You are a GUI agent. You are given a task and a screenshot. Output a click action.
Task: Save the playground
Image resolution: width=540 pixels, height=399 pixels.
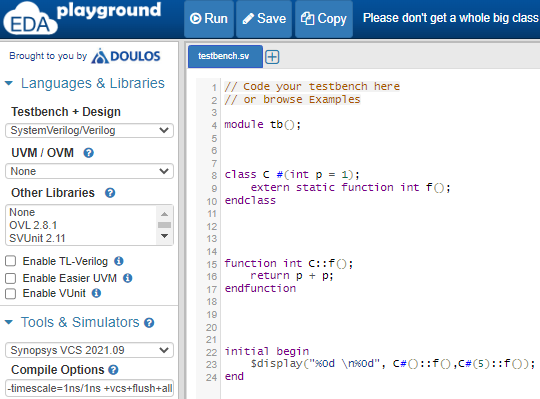(264, 19)
